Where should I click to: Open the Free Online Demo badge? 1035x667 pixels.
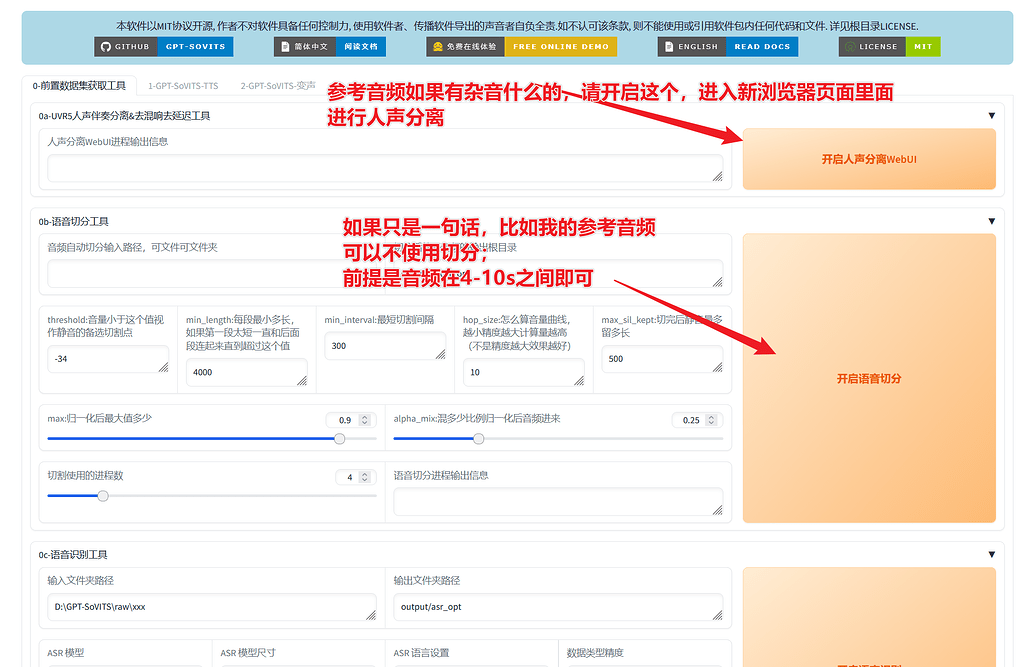coord(521,47)
